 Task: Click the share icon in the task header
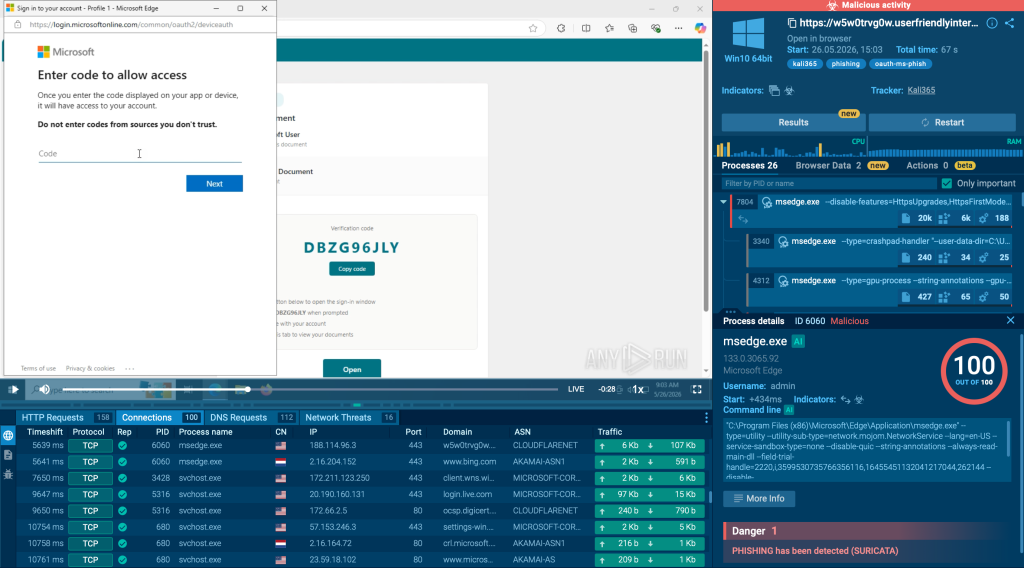click(1010, 24)
